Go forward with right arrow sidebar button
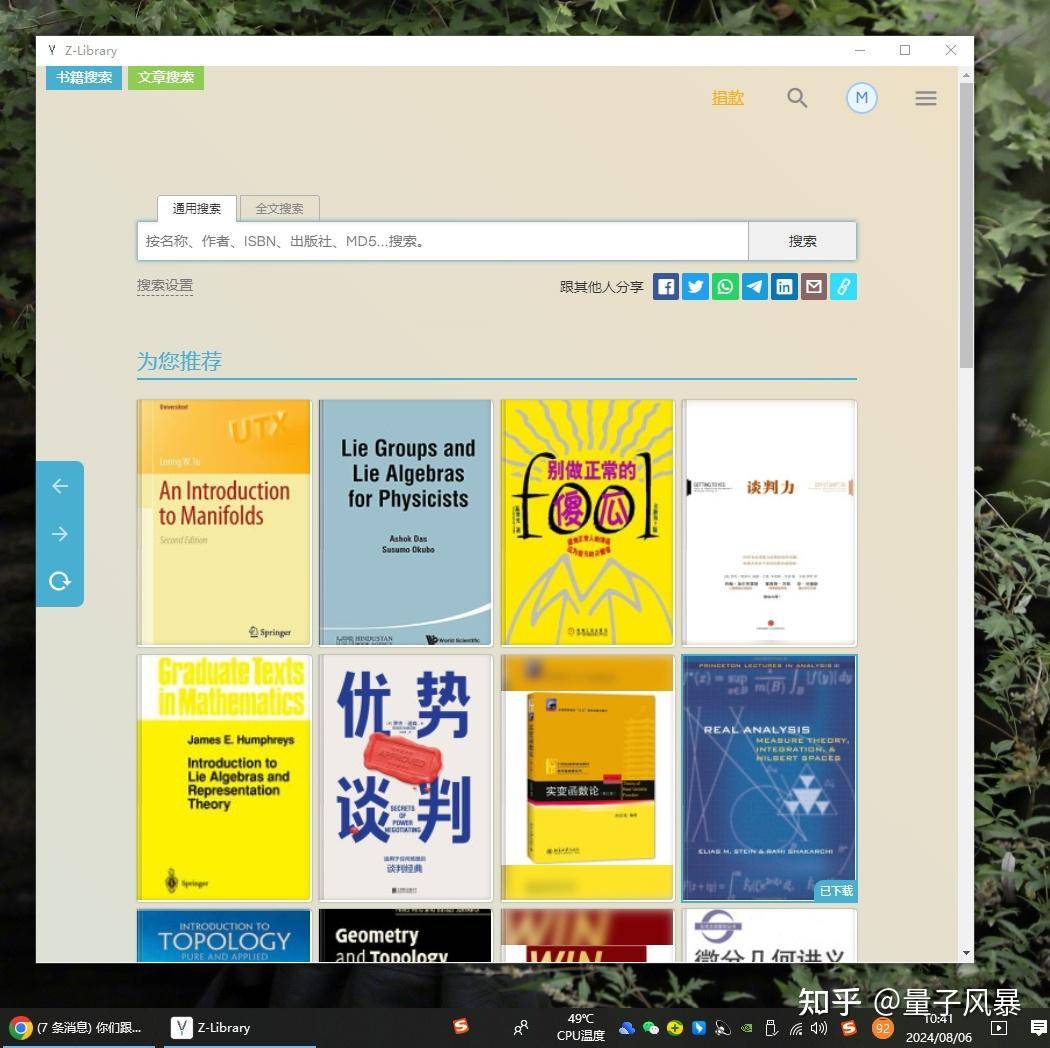This screenshot has height=1048, width=1050. (x=60, y=534)
